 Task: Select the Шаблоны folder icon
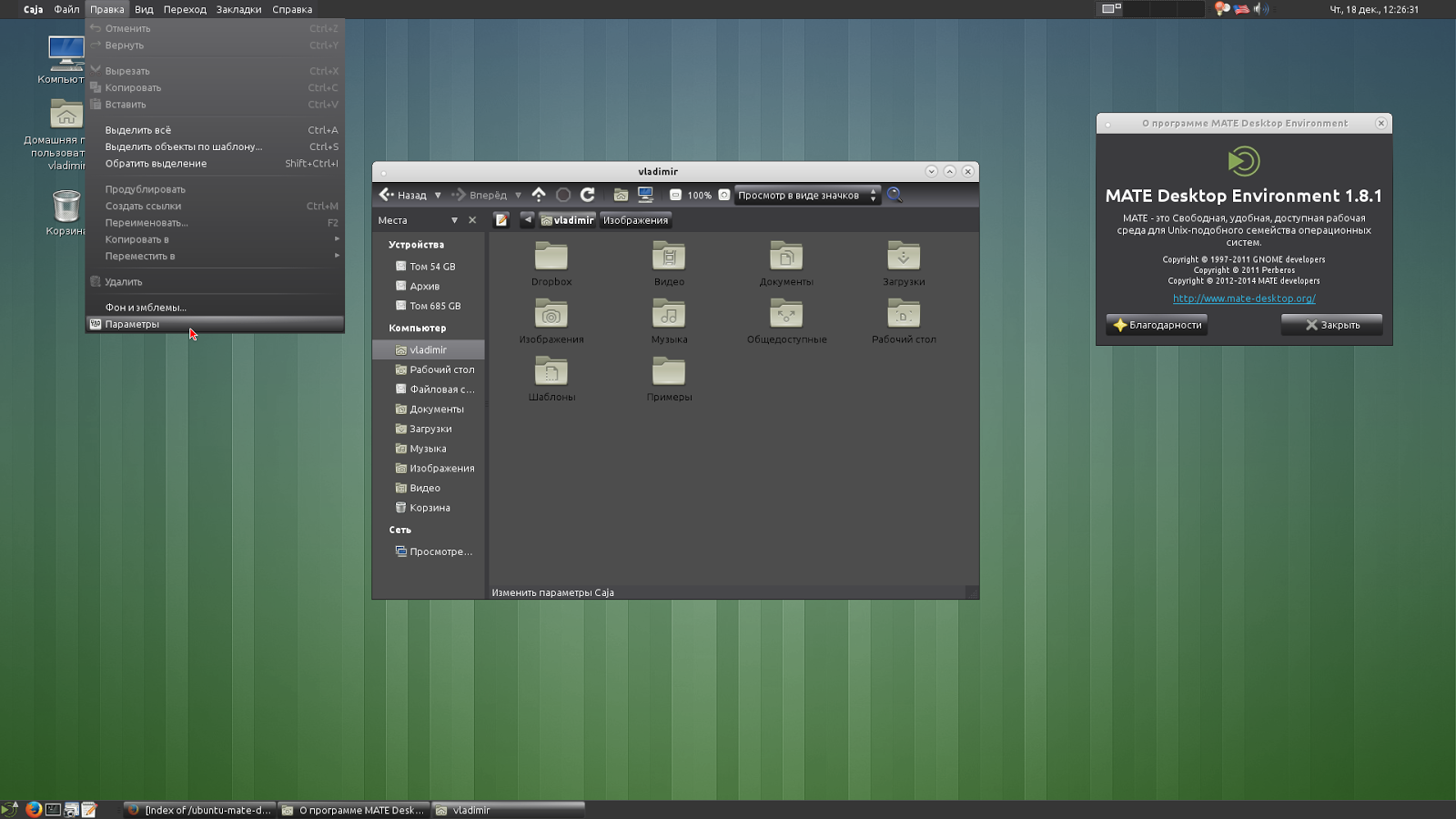pos(551,371)
